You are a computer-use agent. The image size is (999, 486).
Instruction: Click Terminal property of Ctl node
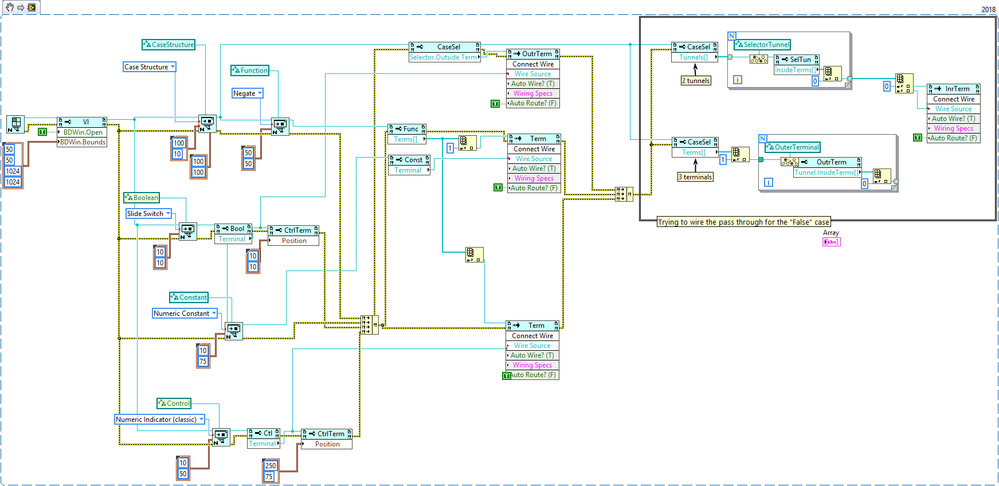click(264, 444)
